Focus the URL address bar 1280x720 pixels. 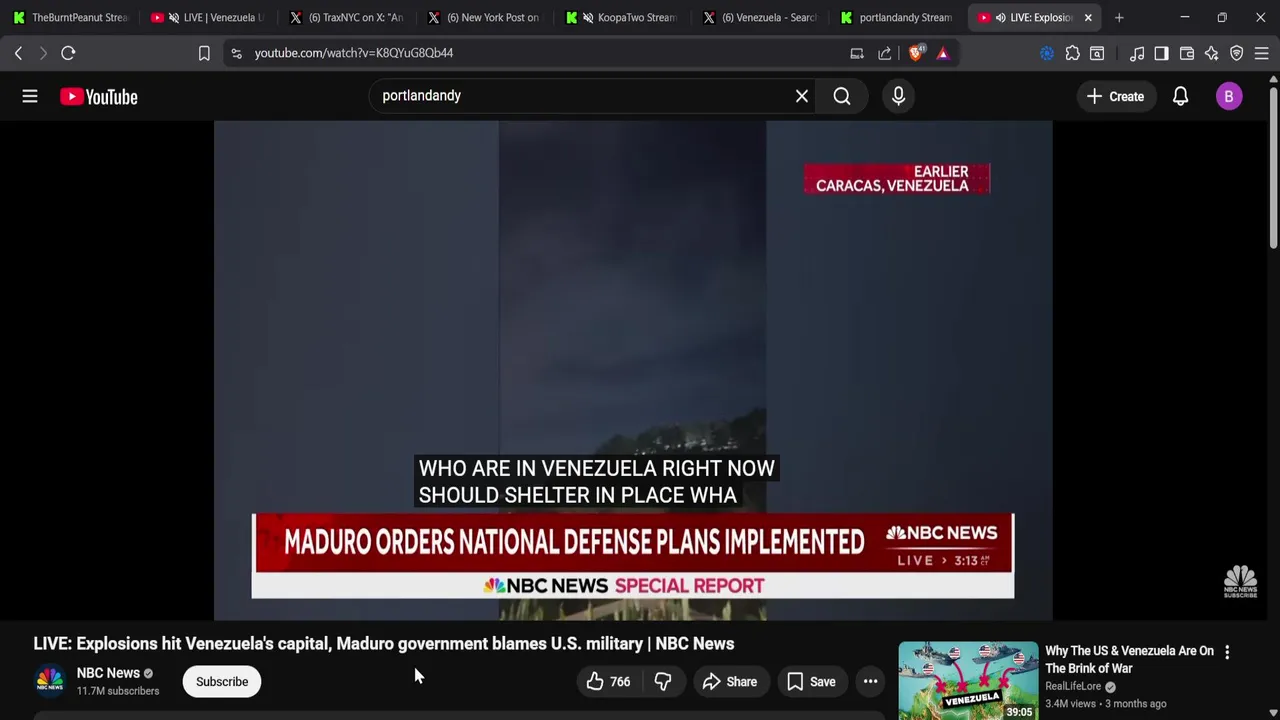click(540, 53)
